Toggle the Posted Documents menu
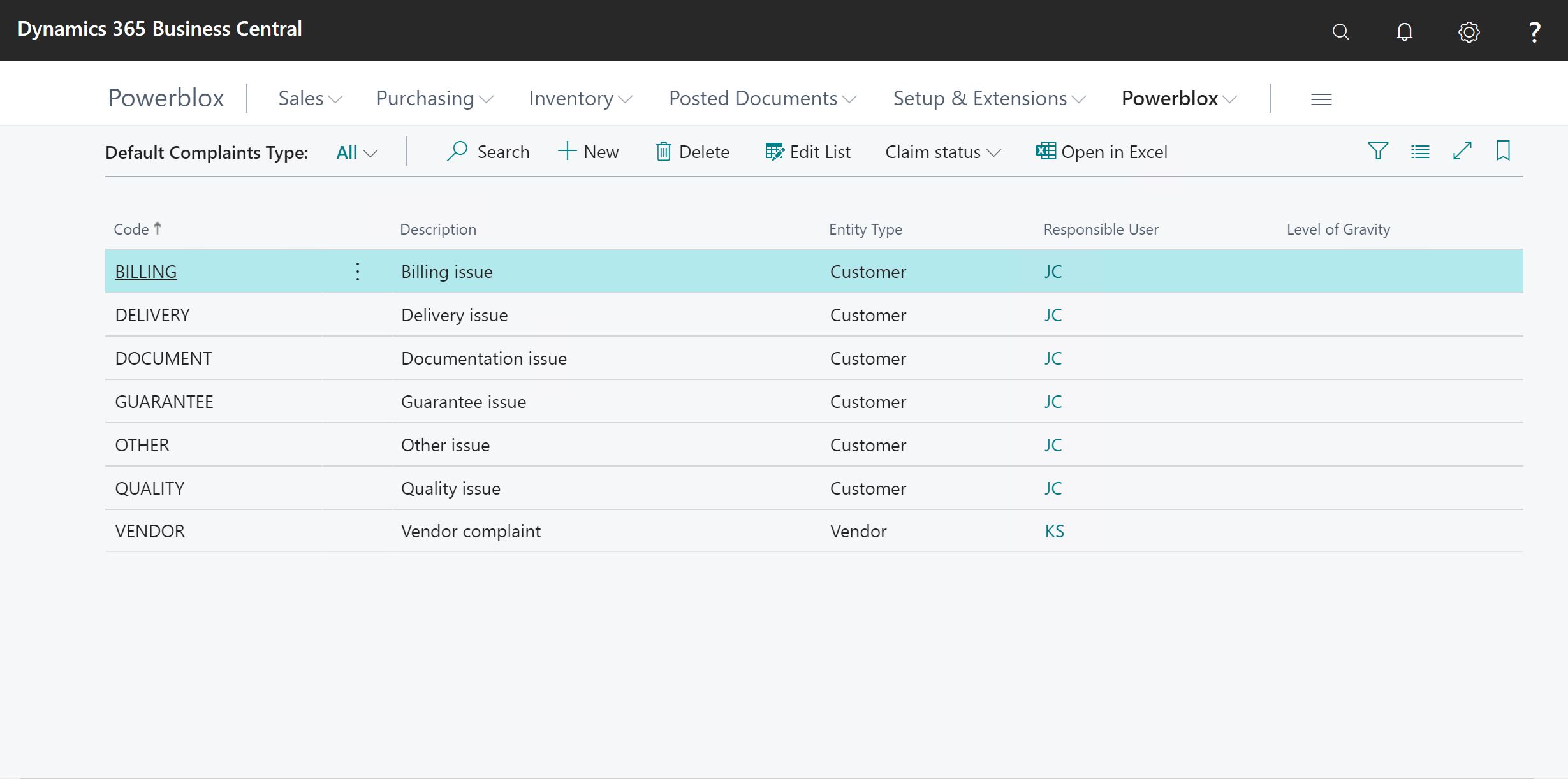This screenshot has width=1568, height=779. tap(763, 97)
